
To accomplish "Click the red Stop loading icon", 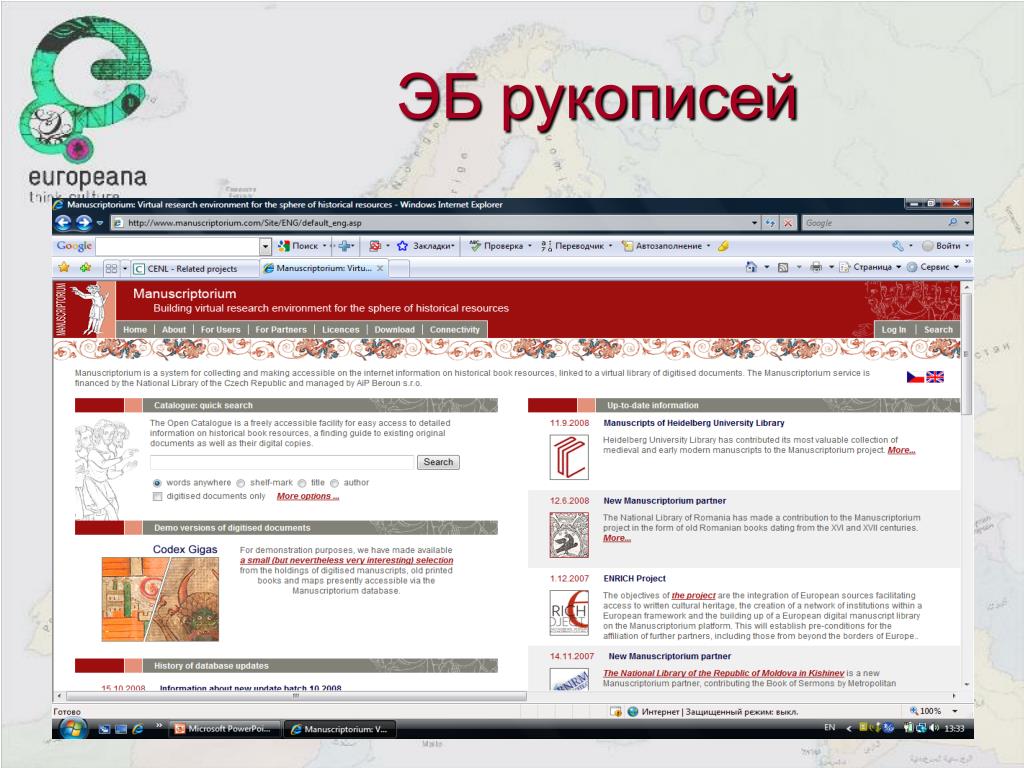I will tap(788, 223).
